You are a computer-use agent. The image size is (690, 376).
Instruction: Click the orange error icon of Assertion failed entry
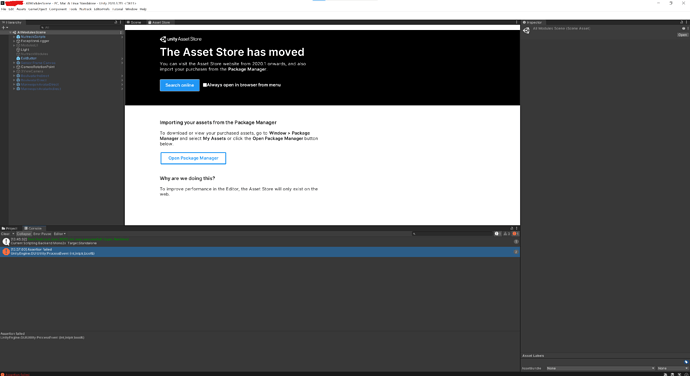pos(6,252)
